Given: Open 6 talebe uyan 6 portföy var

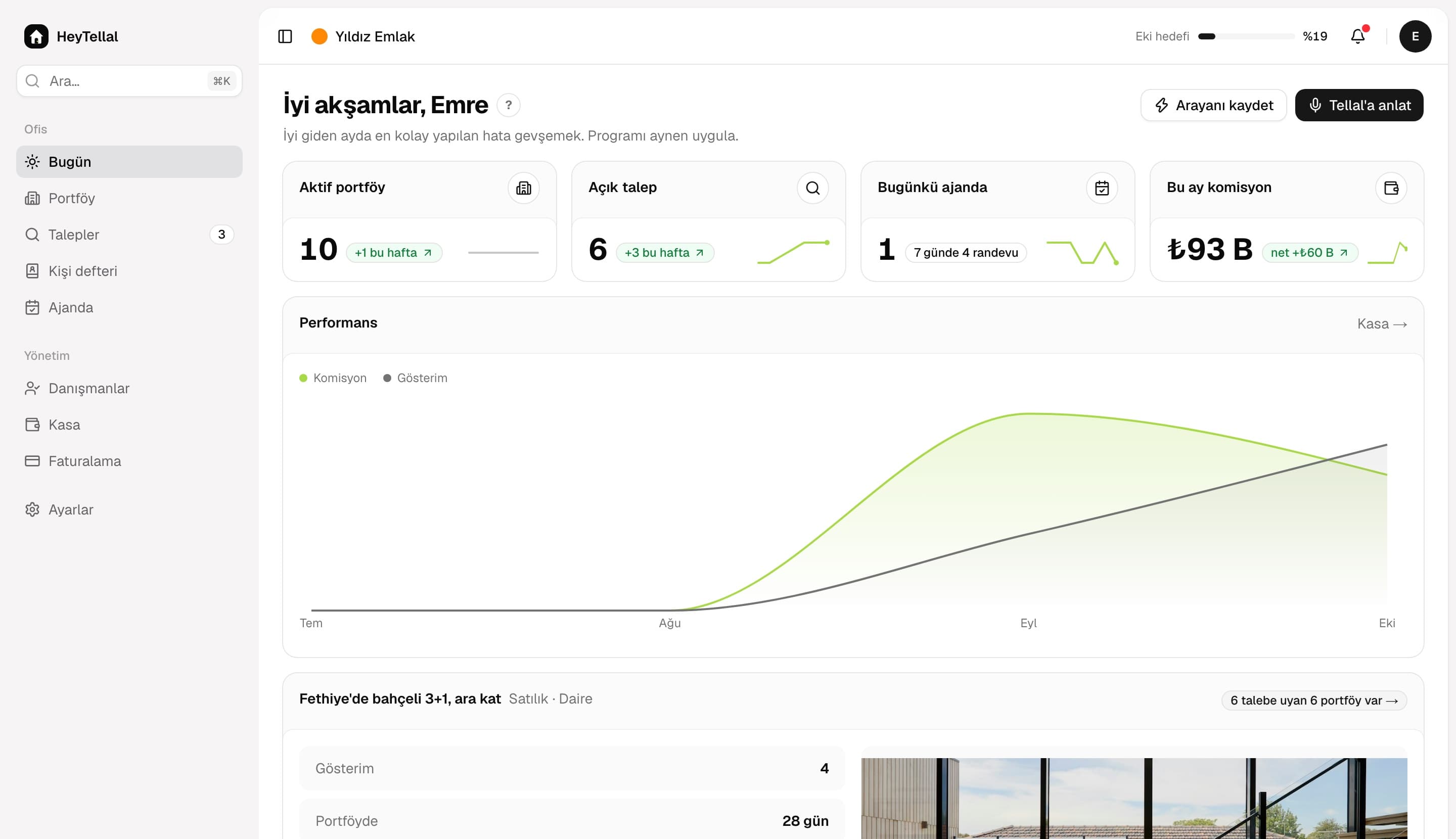Looking at the screenshot, I should (x=1314, y=701).
